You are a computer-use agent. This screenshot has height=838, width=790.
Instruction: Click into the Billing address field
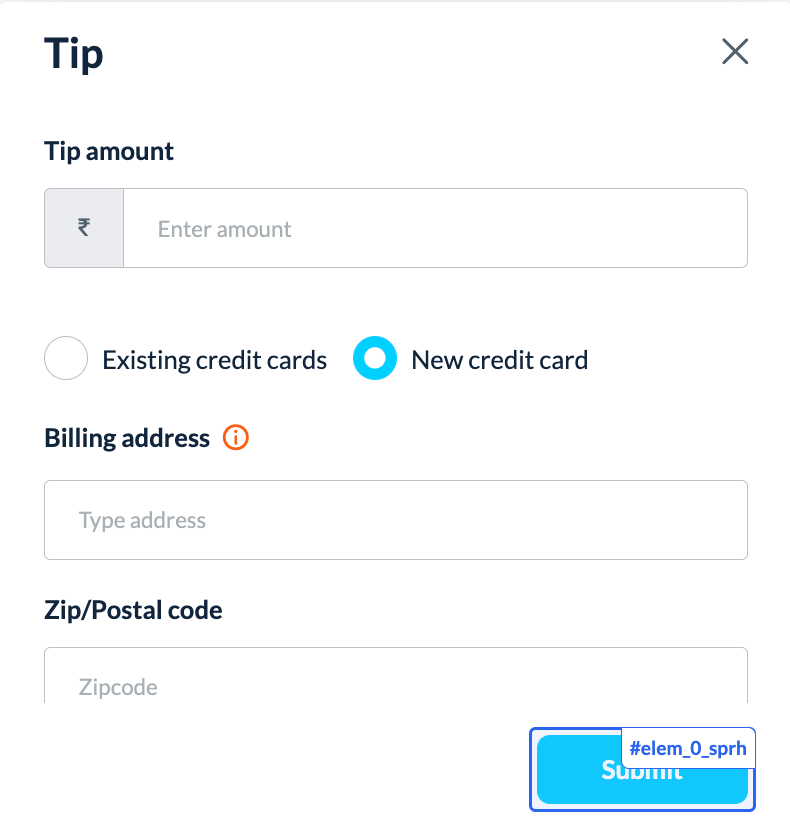[395, 520]
